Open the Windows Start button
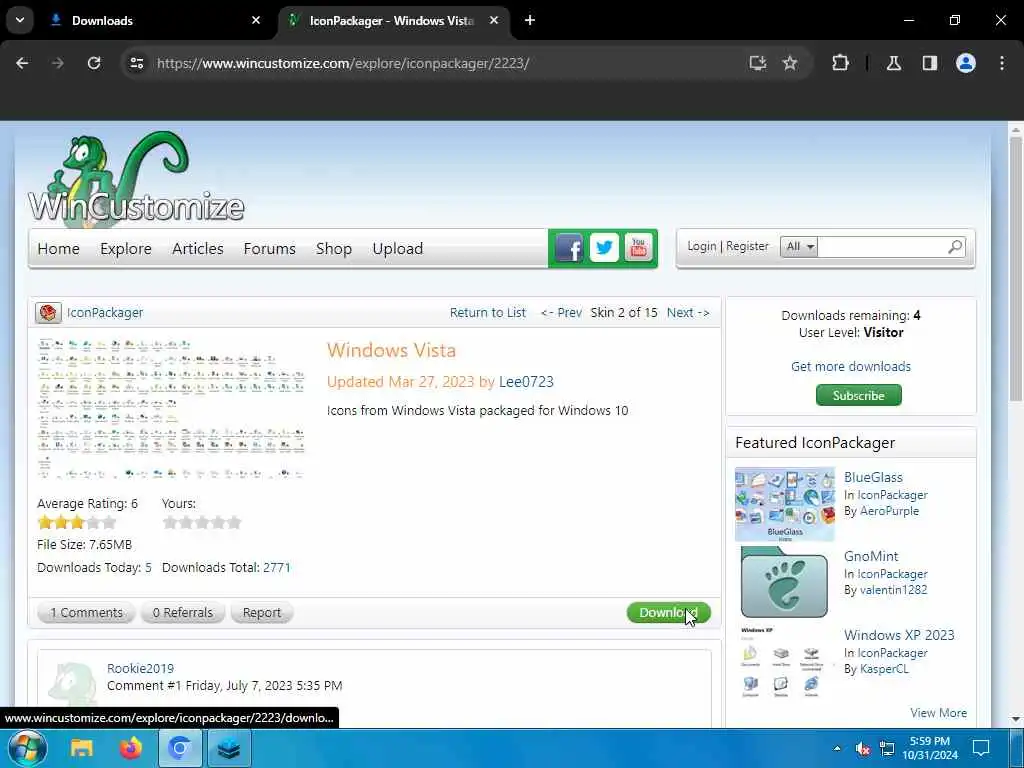Viewport: 1024px width, 768px height. [27, 748]
